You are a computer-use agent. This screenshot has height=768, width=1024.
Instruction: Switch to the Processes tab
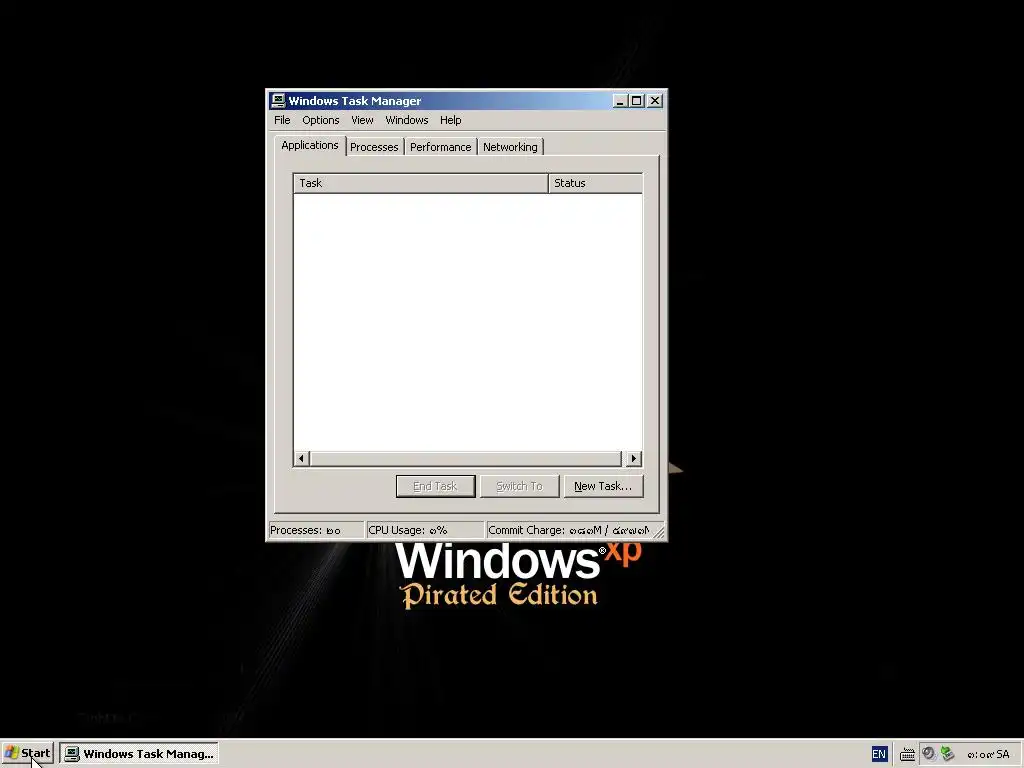pyautogui.click(x=374, y=147)
